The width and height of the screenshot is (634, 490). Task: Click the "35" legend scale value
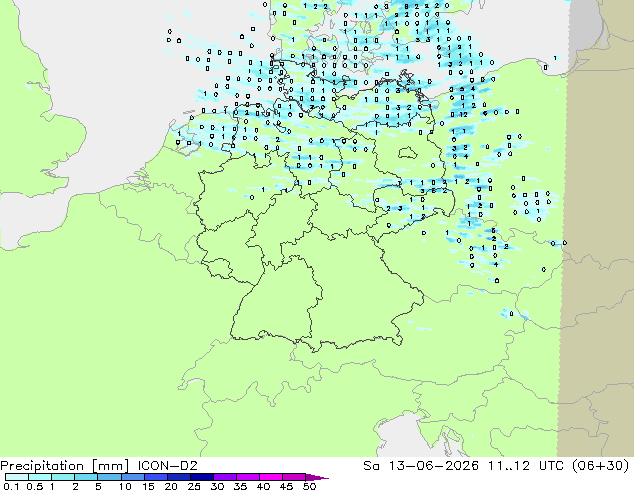[240, 486]
